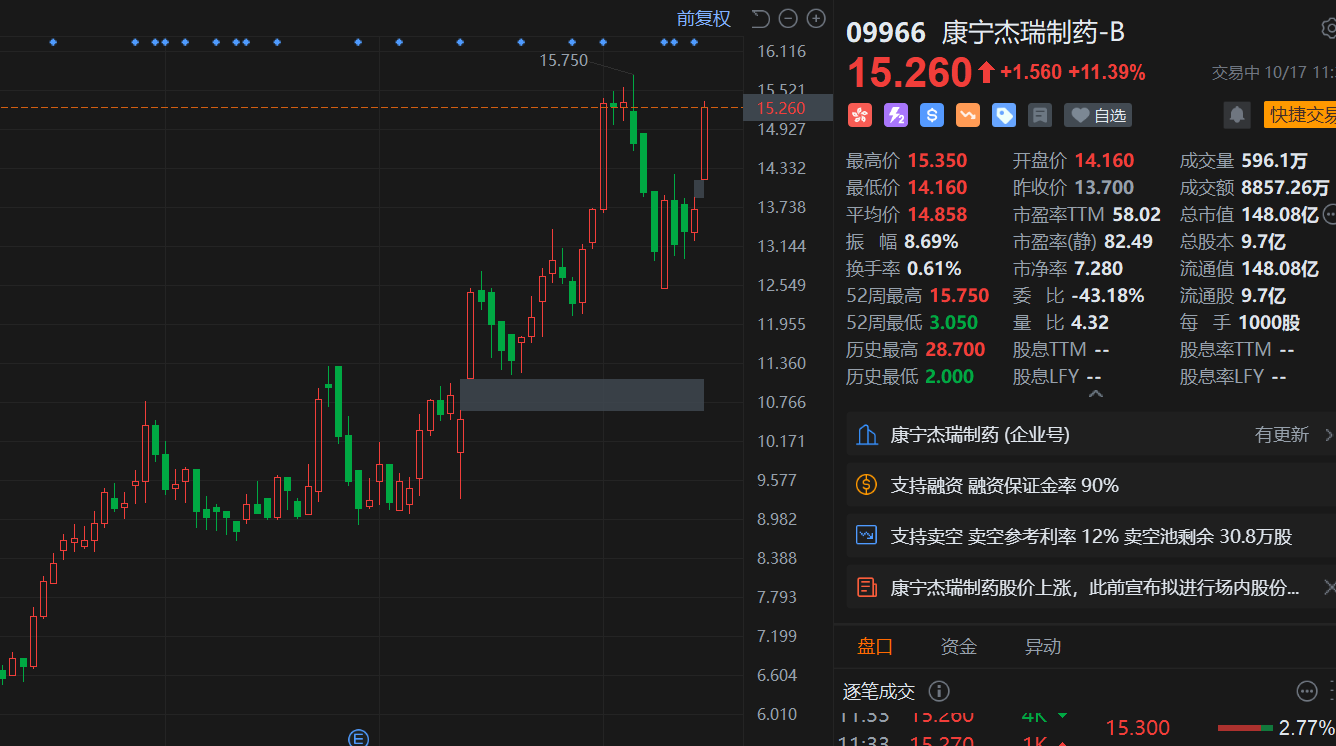1336x746 pixels.
Task: Click the 逐笔成交 info icon
Action: click(x=938, y=691)
